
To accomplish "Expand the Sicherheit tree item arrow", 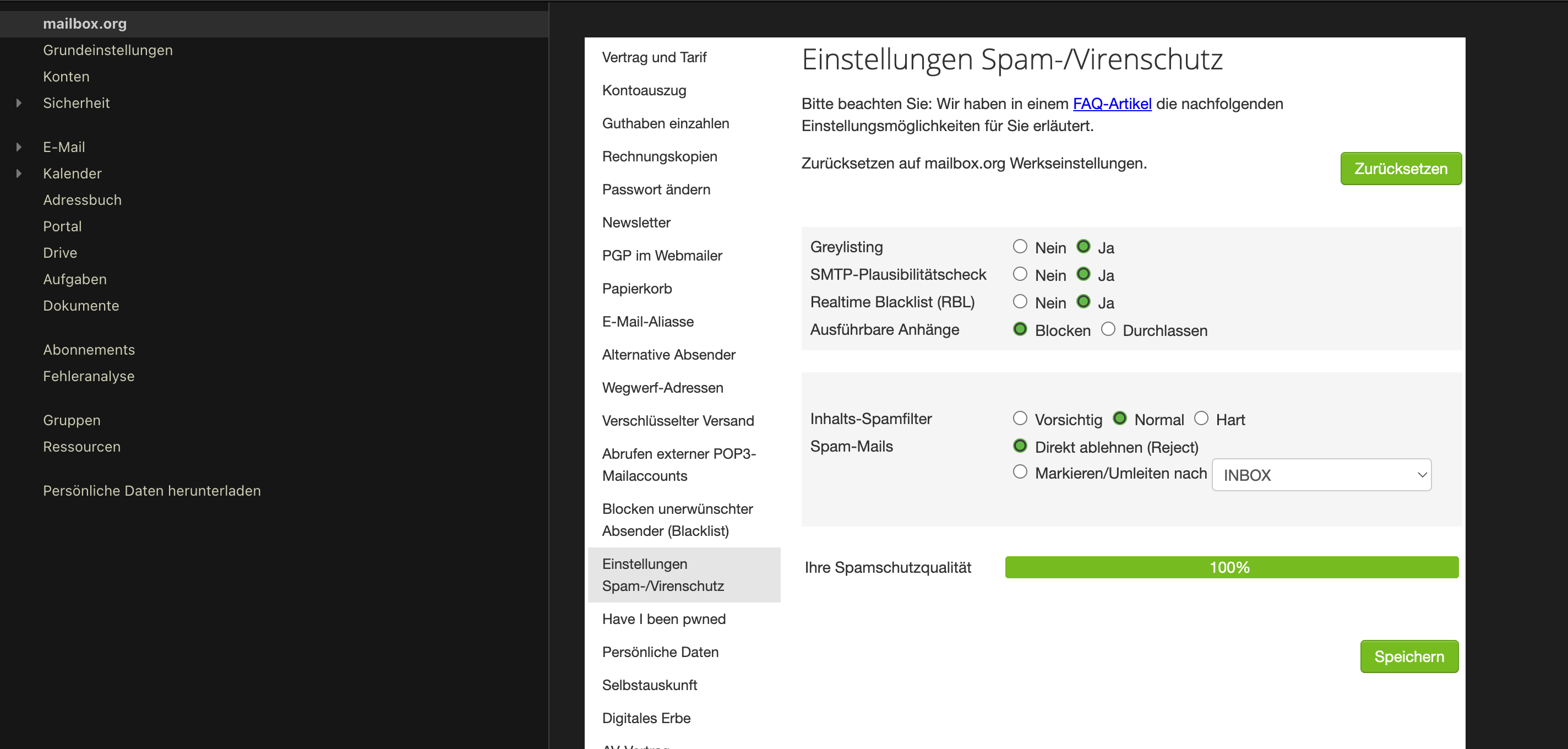I will 19,103.
